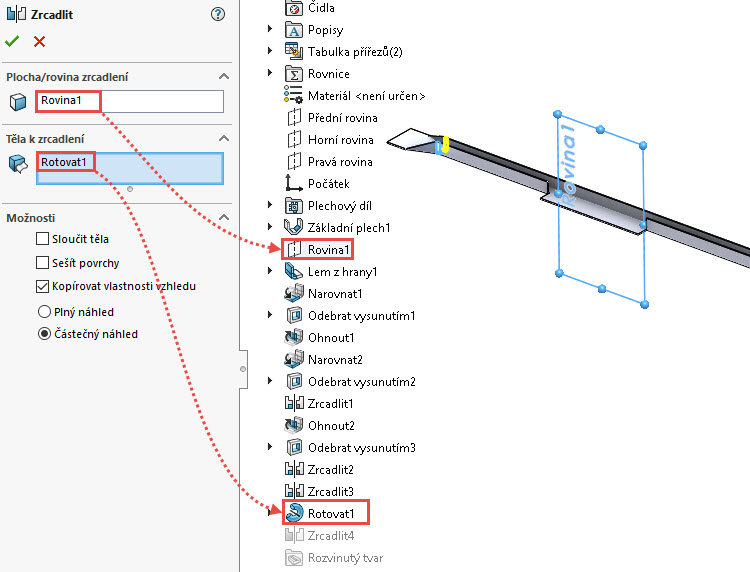Click the Ohnout1 fold icon

coord(294,337)
